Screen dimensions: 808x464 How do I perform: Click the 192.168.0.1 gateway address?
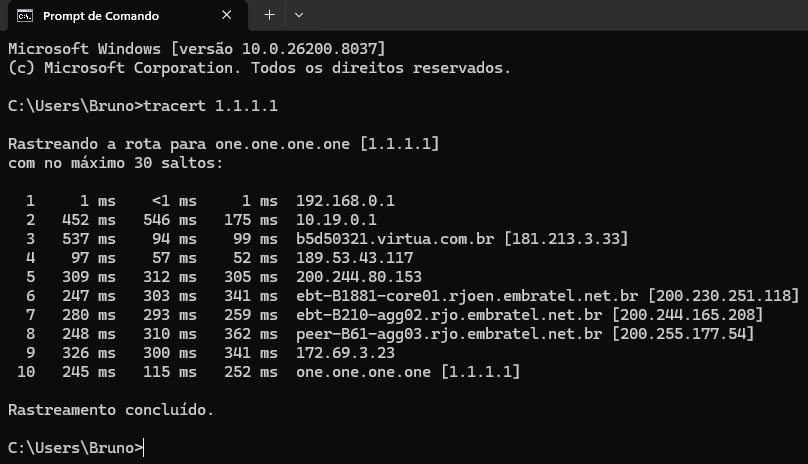click(345, 200)
